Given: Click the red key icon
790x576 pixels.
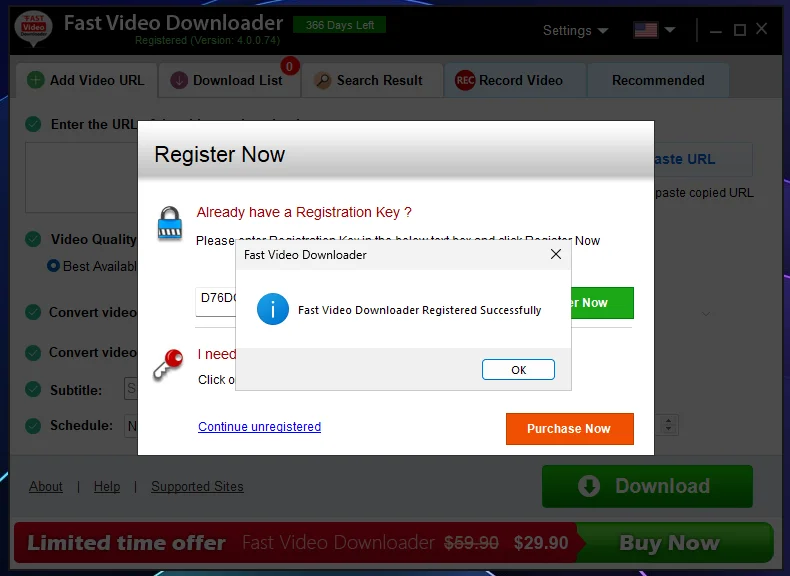Looking at the screenshot, I should [x=168, y=364].
